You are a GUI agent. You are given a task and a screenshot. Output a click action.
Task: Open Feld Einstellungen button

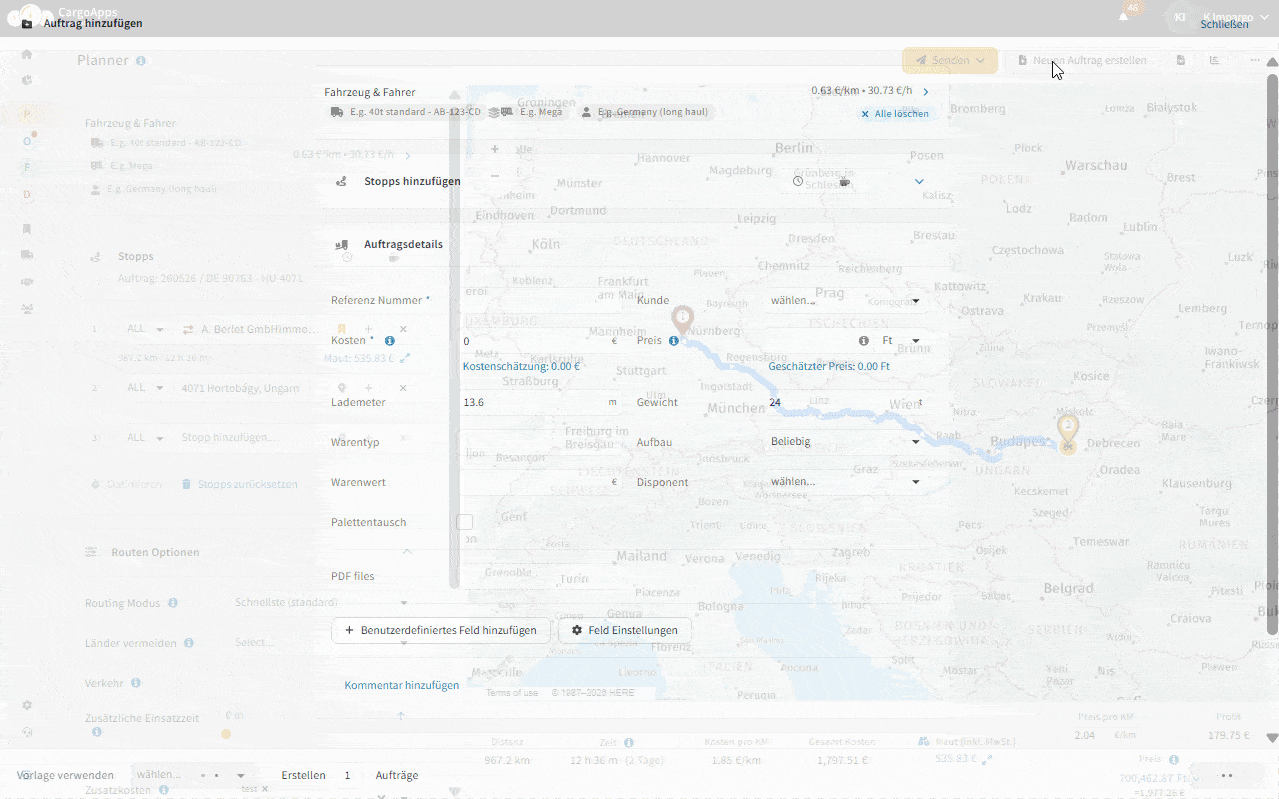[x=625, y=630]
